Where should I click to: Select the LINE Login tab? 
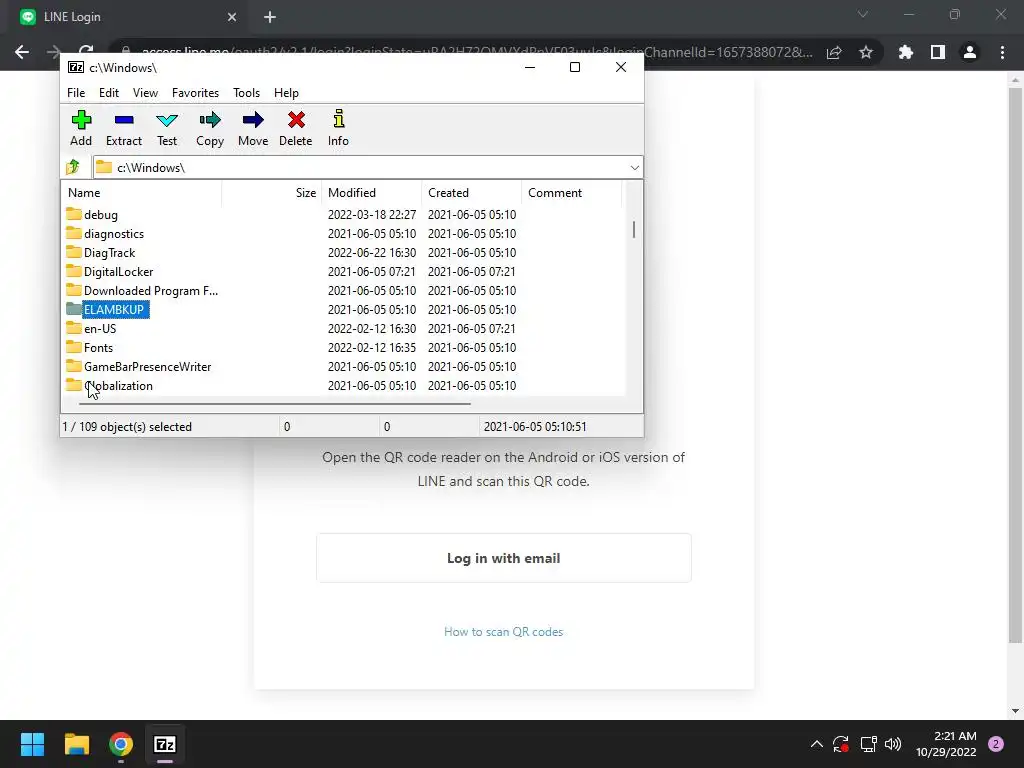point(129,17)
